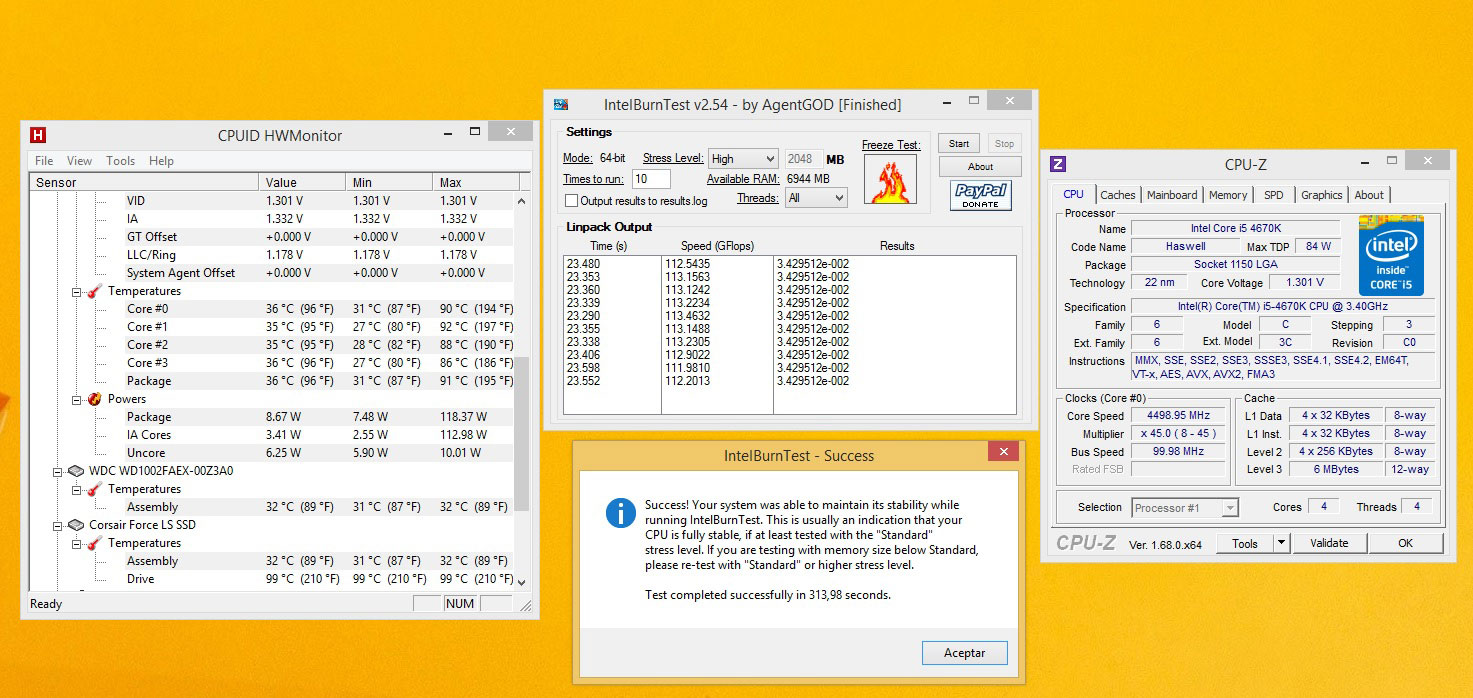Click HWMonitor scrollbar down arrow
Screen dimensions: 1473x698
point(522,581)
